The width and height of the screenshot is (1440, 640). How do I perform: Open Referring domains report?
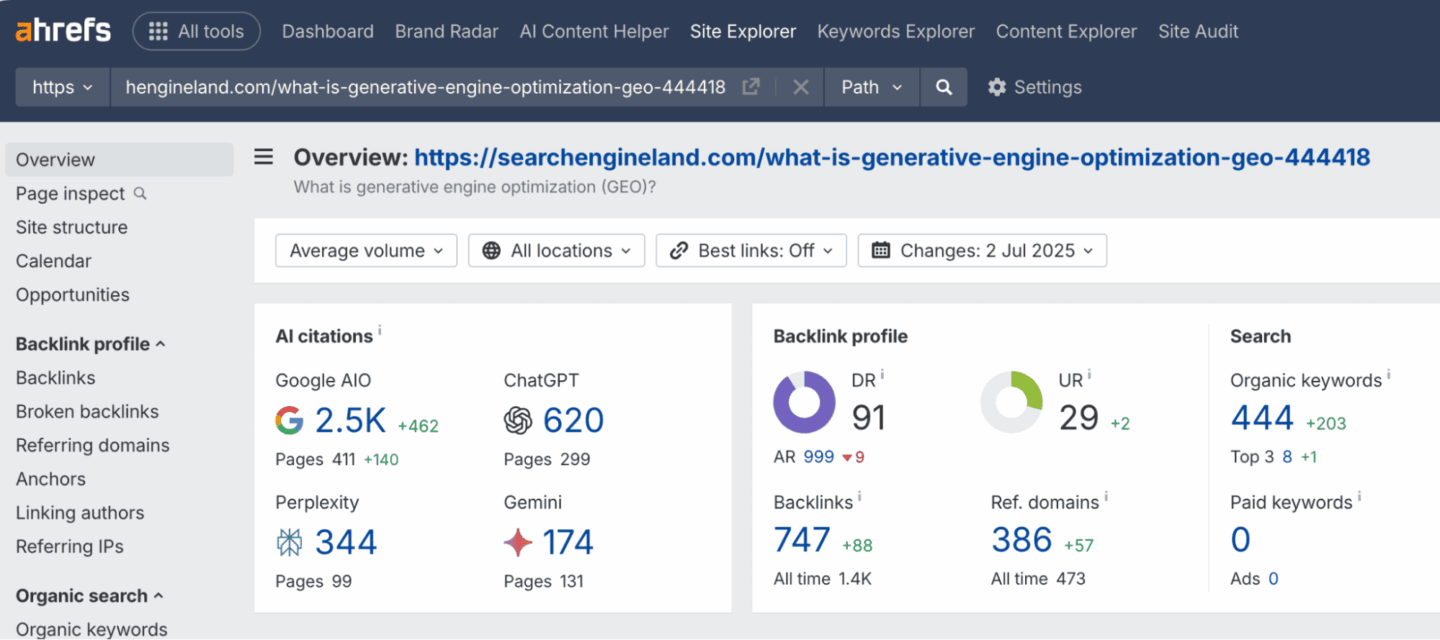[x=93, y=445]
